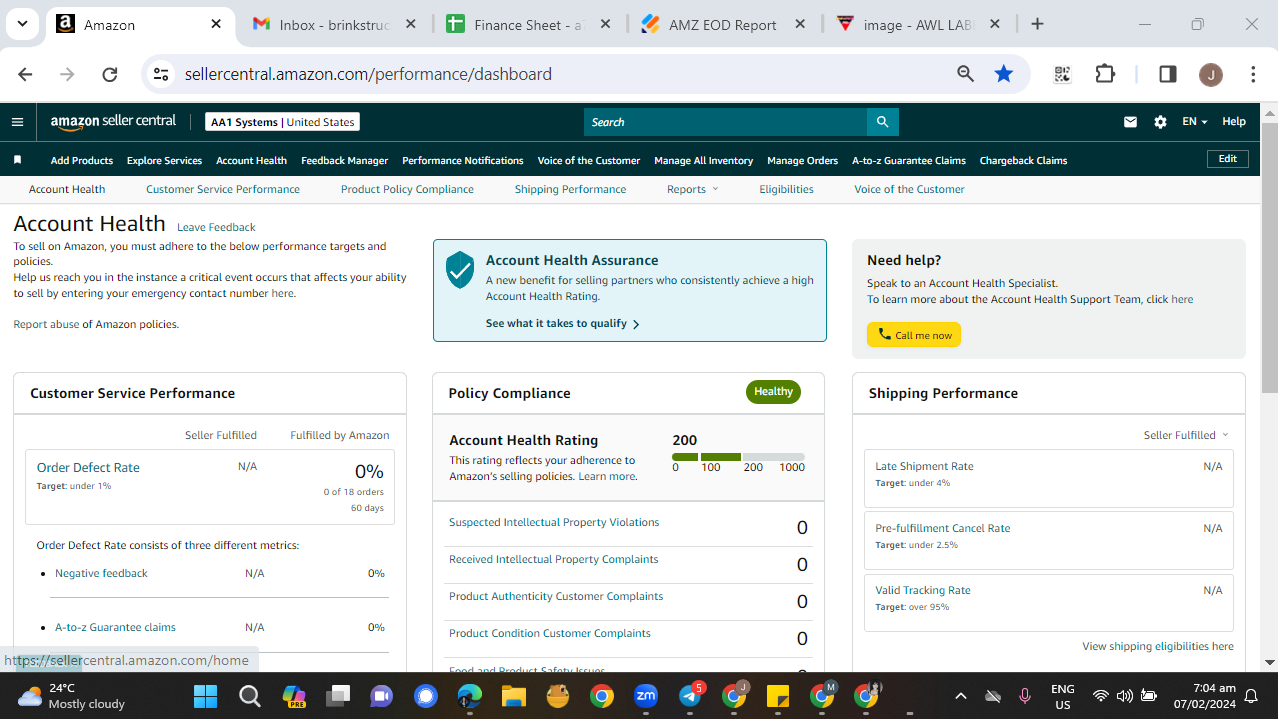This screenshot has width=1278, height=719.
Task: Open Manage All Inventory in navigation bar
Action: tap(703, 160)
